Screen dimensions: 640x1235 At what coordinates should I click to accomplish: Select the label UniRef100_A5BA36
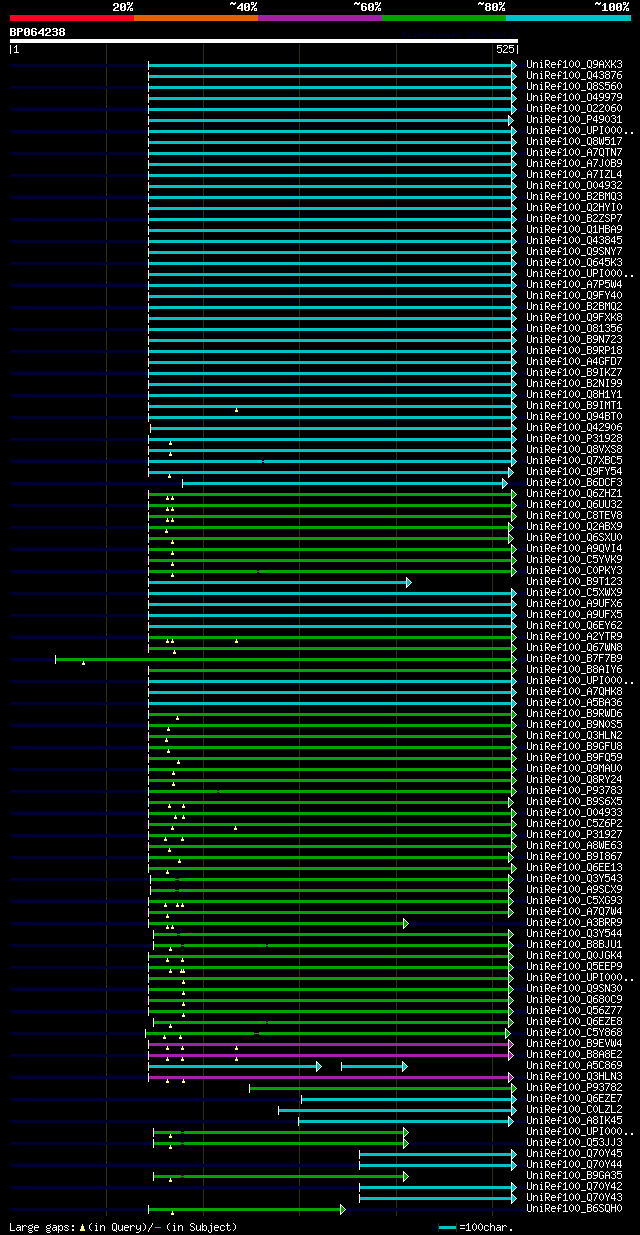(574, 703)
